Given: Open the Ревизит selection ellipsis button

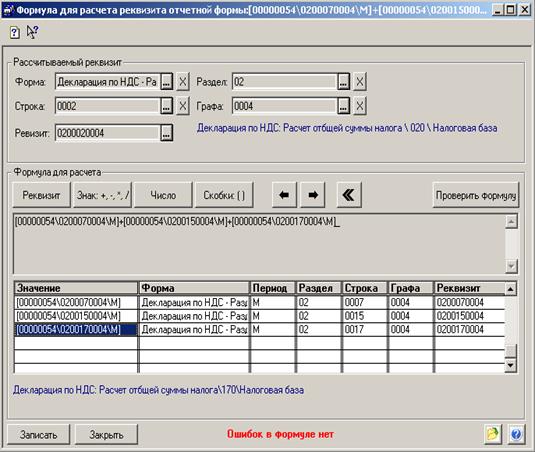Looking at the screenshot, I should click(167, 133).
